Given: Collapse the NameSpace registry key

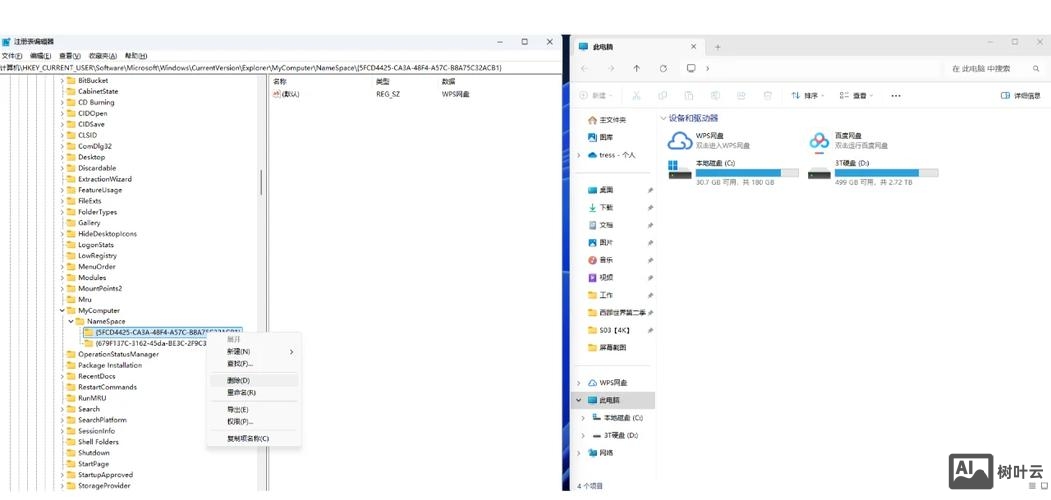Looking at the screenshot, I should pyautogui.click(x=70, y=321).
